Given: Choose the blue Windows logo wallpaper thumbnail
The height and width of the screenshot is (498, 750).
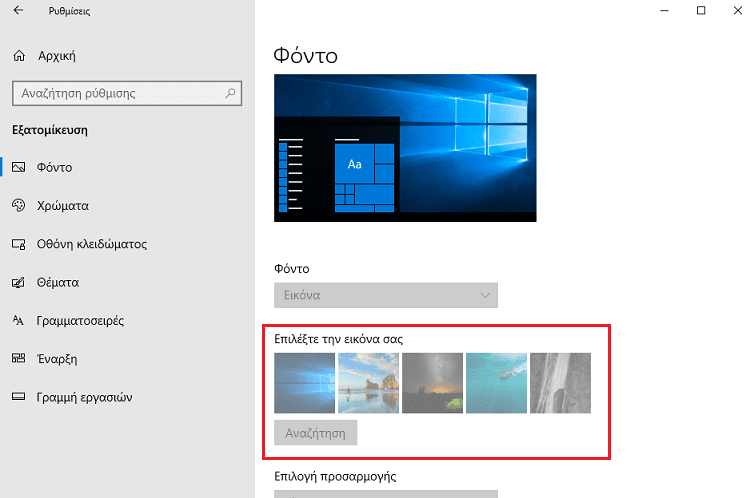Looking at the screenshot, I should (304, 383).
